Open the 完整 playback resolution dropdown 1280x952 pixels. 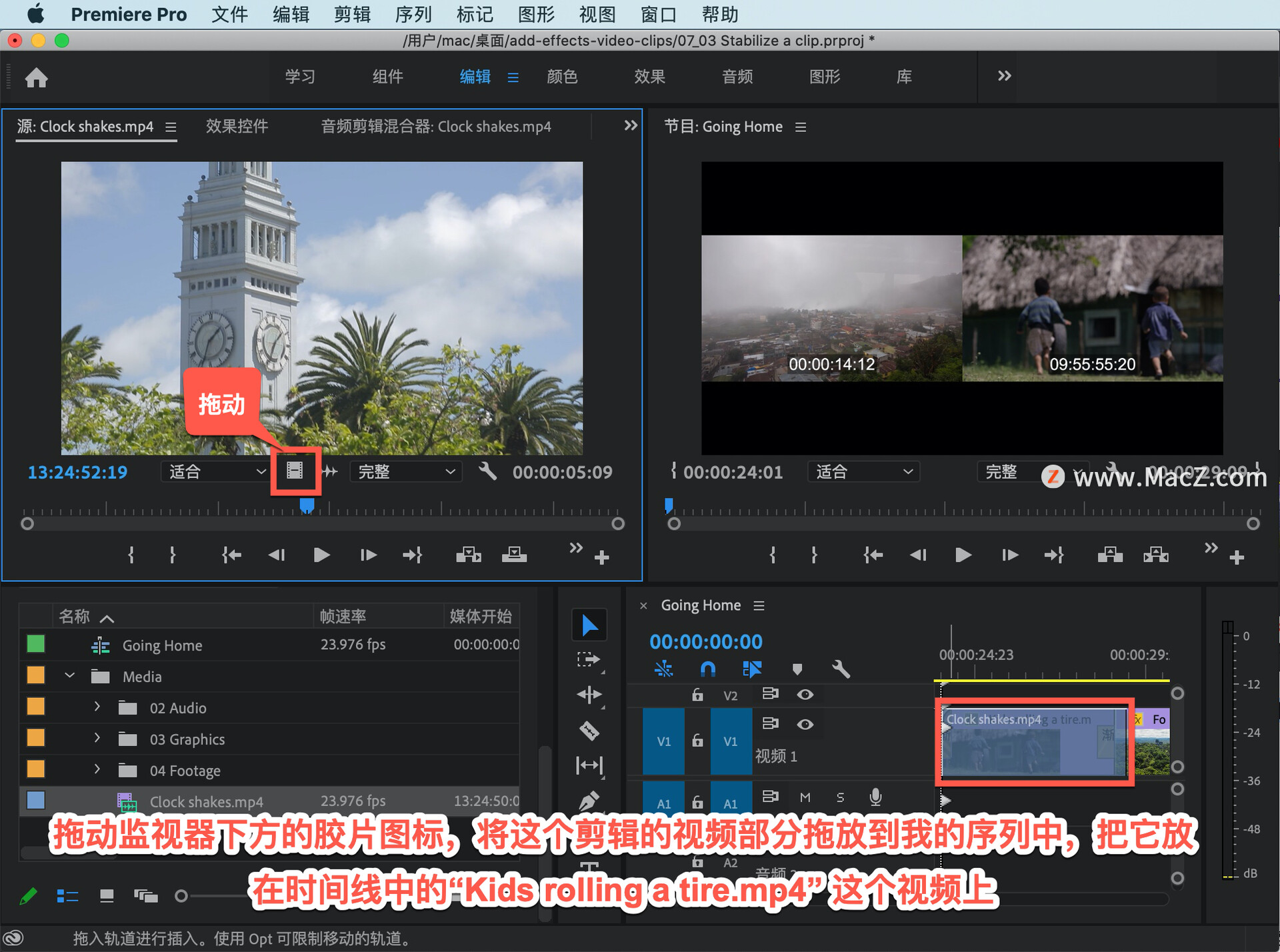pyautogui.click(x=405, y=471)
